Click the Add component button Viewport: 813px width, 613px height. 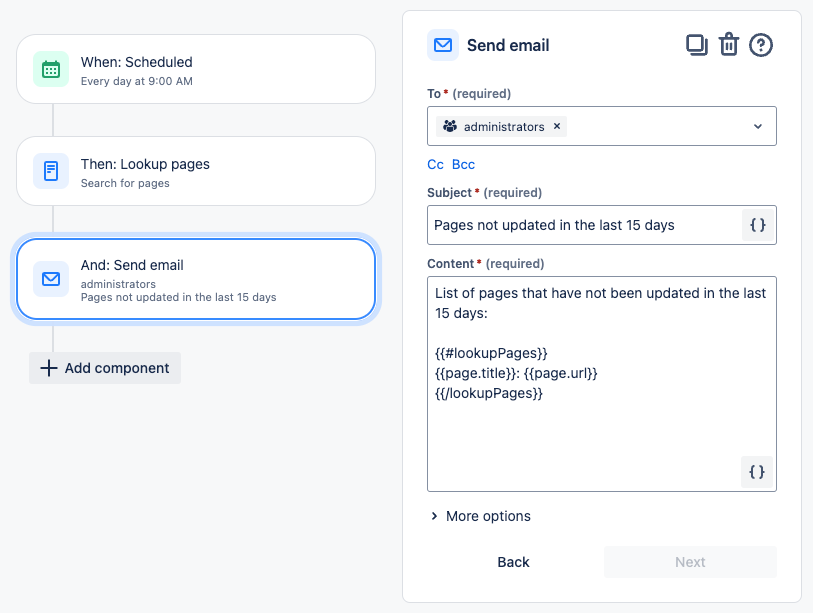104,368
